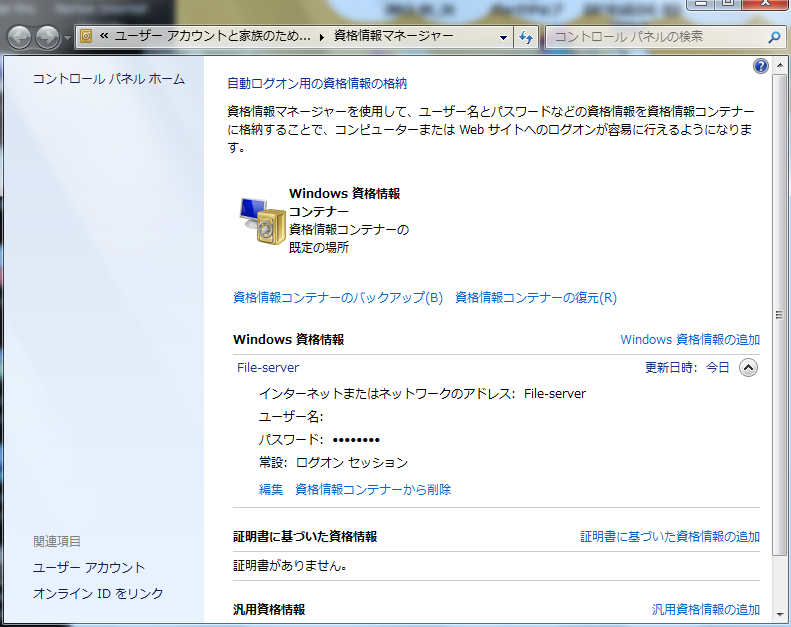Click 資格情報コンテナーの復元(R) link
This screenshot has width=791, height=627.
point(536,298)
